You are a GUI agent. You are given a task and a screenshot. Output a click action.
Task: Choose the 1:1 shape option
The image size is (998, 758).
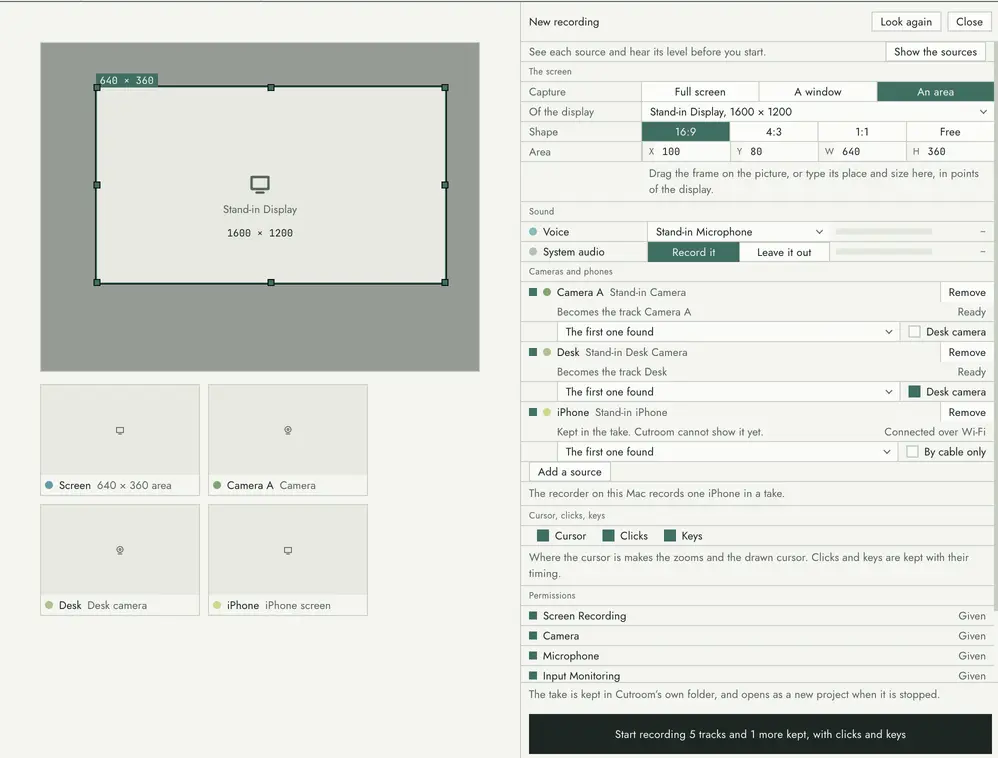862,132
